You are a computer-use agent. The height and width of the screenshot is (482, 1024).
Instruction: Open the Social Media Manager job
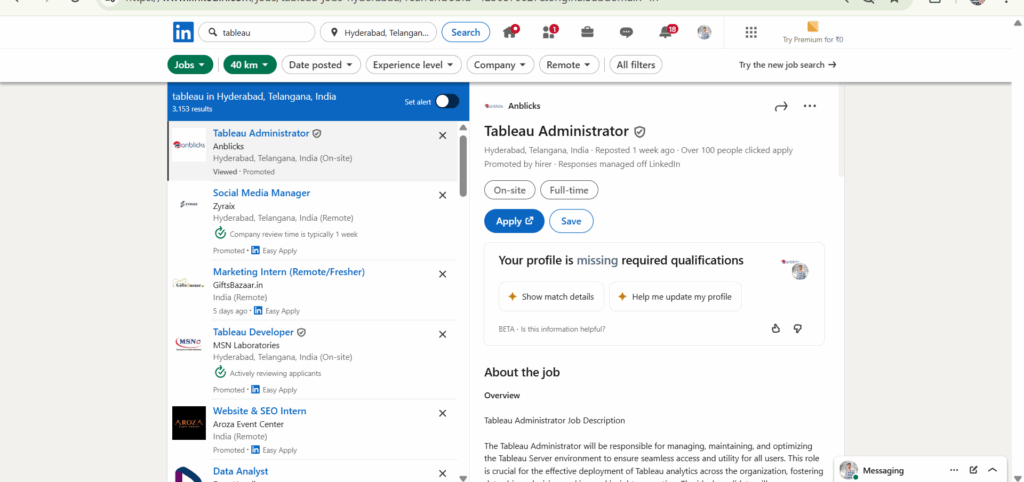click(261, 193)
